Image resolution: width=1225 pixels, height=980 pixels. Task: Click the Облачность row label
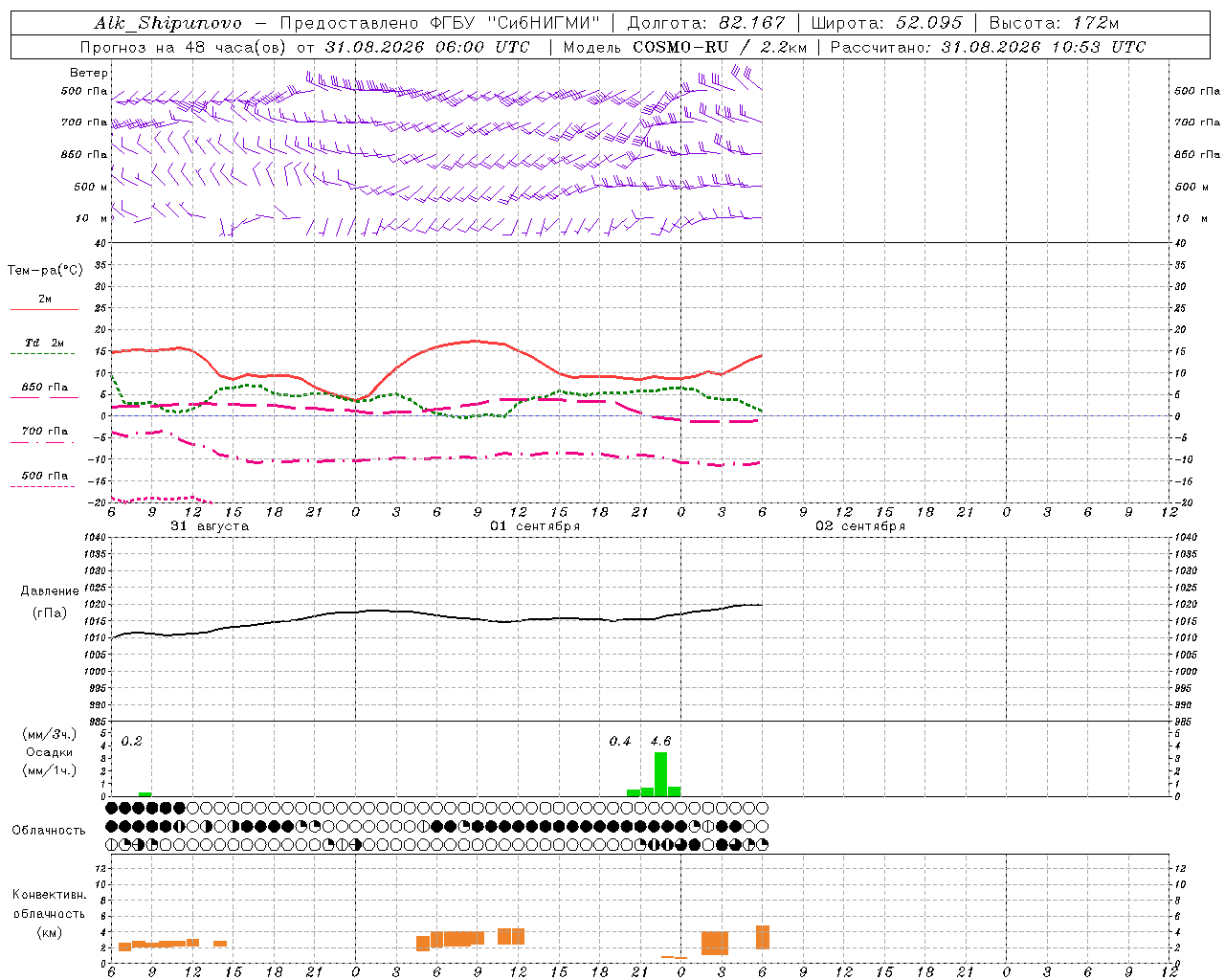49,831
